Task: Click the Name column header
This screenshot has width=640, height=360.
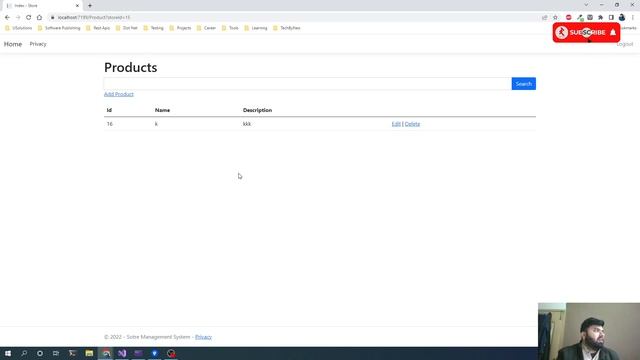Action: click(x=162, y=110)
